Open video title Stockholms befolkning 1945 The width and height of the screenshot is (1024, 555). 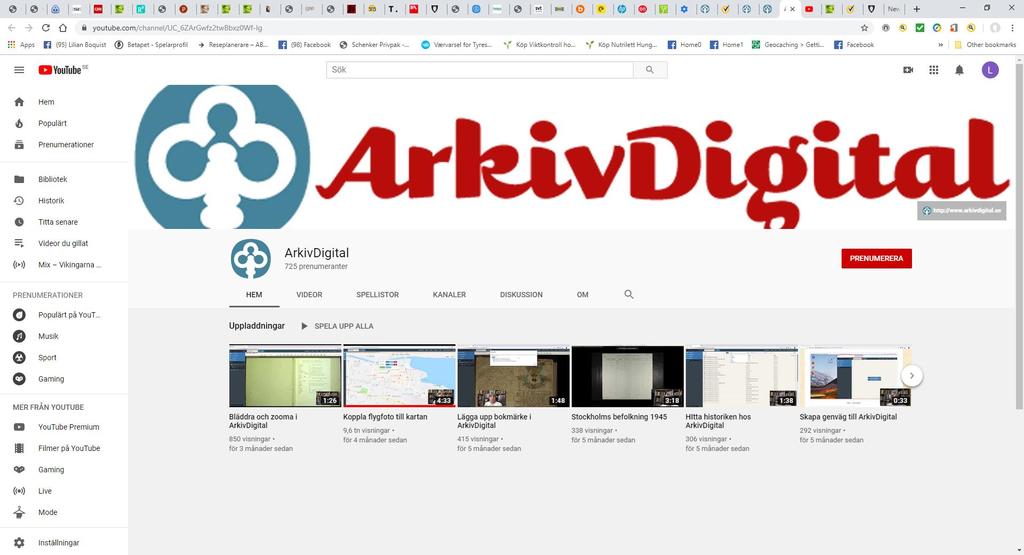[x=619, y=417]
